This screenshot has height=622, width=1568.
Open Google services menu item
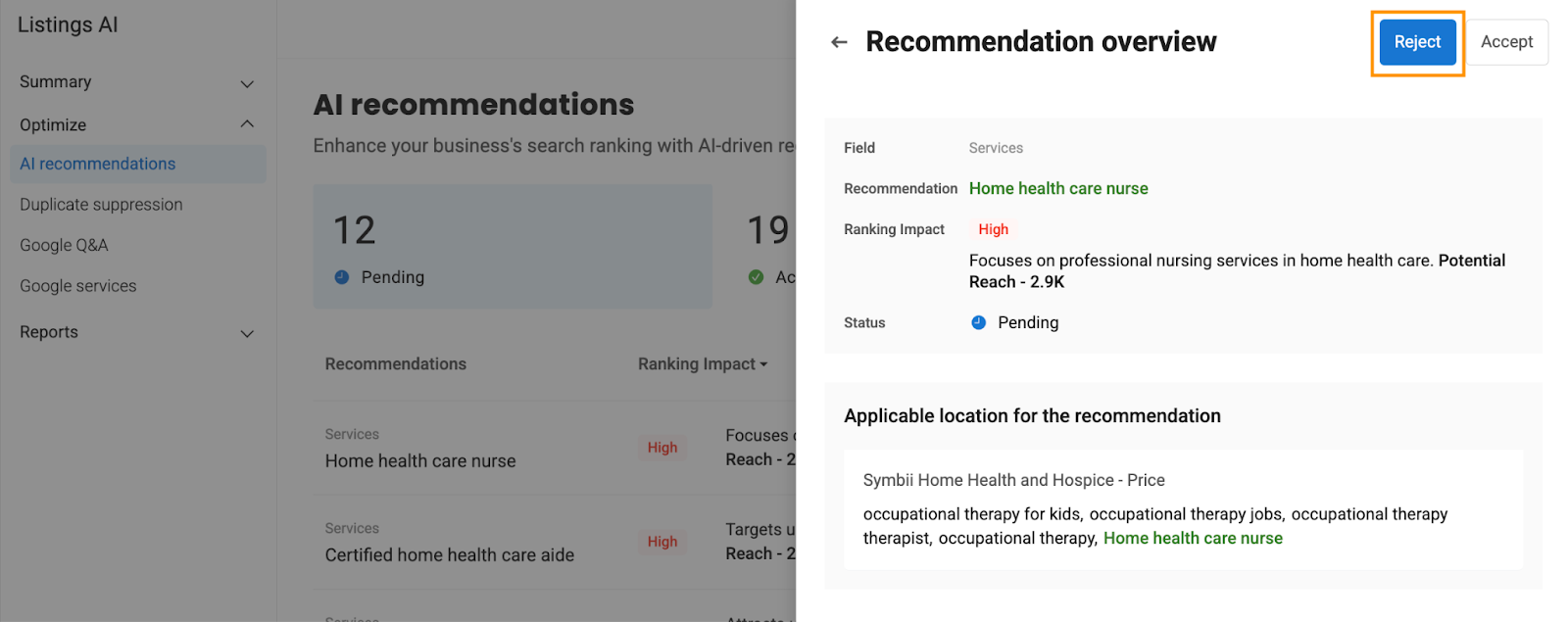click(x=78, y=286)
